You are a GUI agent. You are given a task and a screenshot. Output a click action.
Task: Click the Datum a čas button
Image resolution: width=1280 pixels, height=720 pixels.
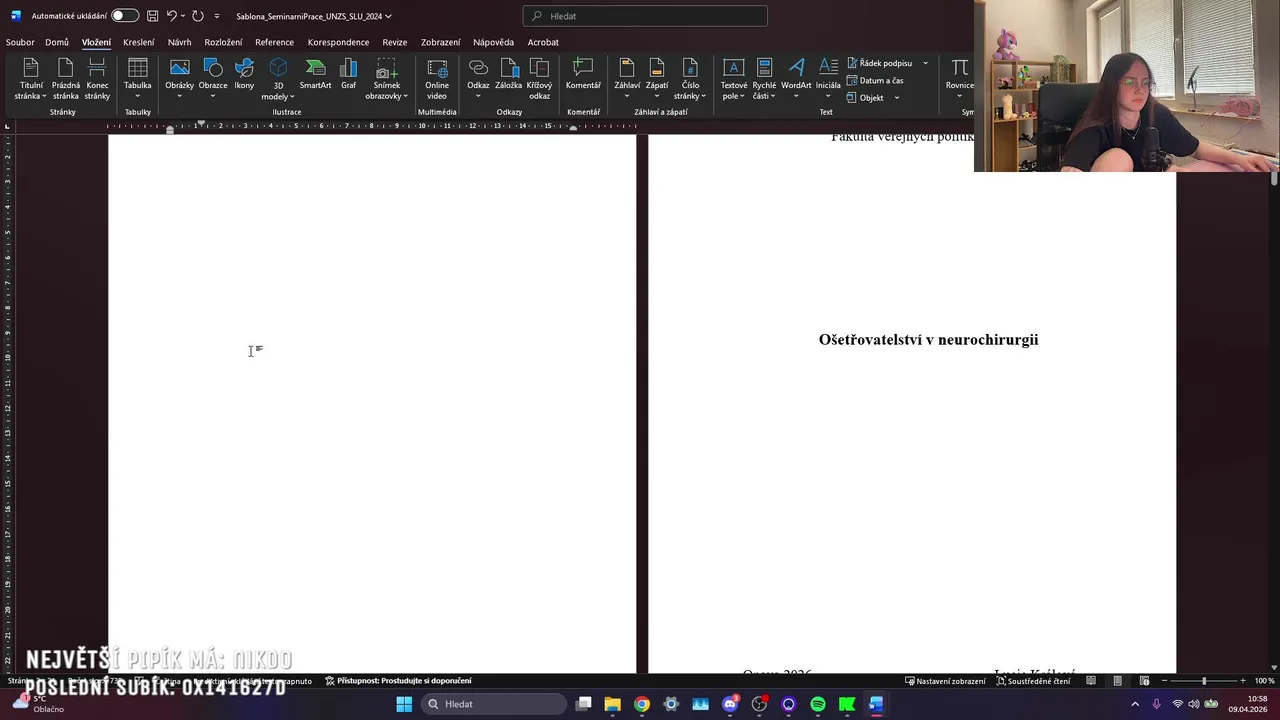875,80
